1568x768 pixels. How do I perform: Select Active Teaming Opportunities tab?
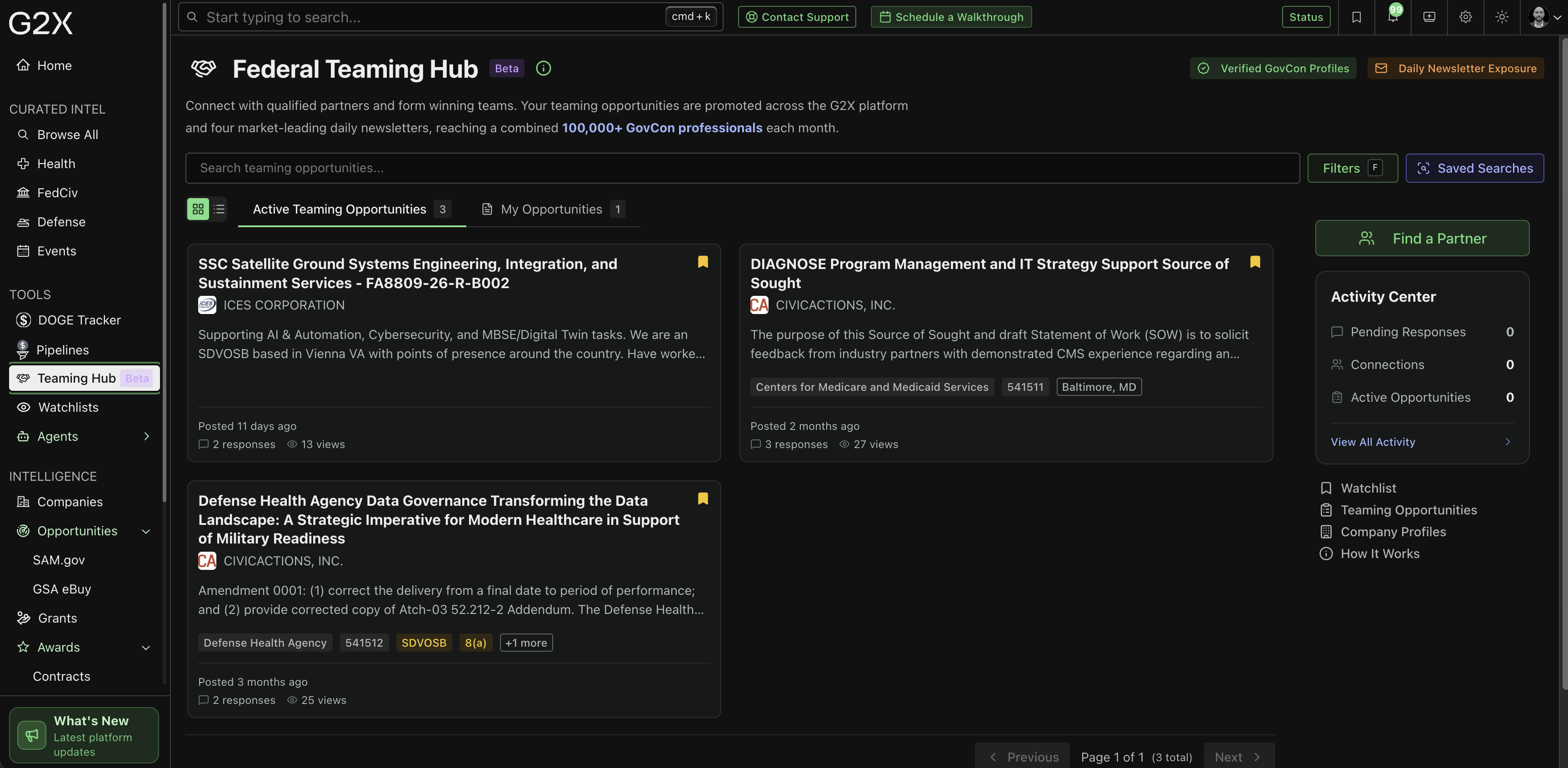tap(352, 209)
